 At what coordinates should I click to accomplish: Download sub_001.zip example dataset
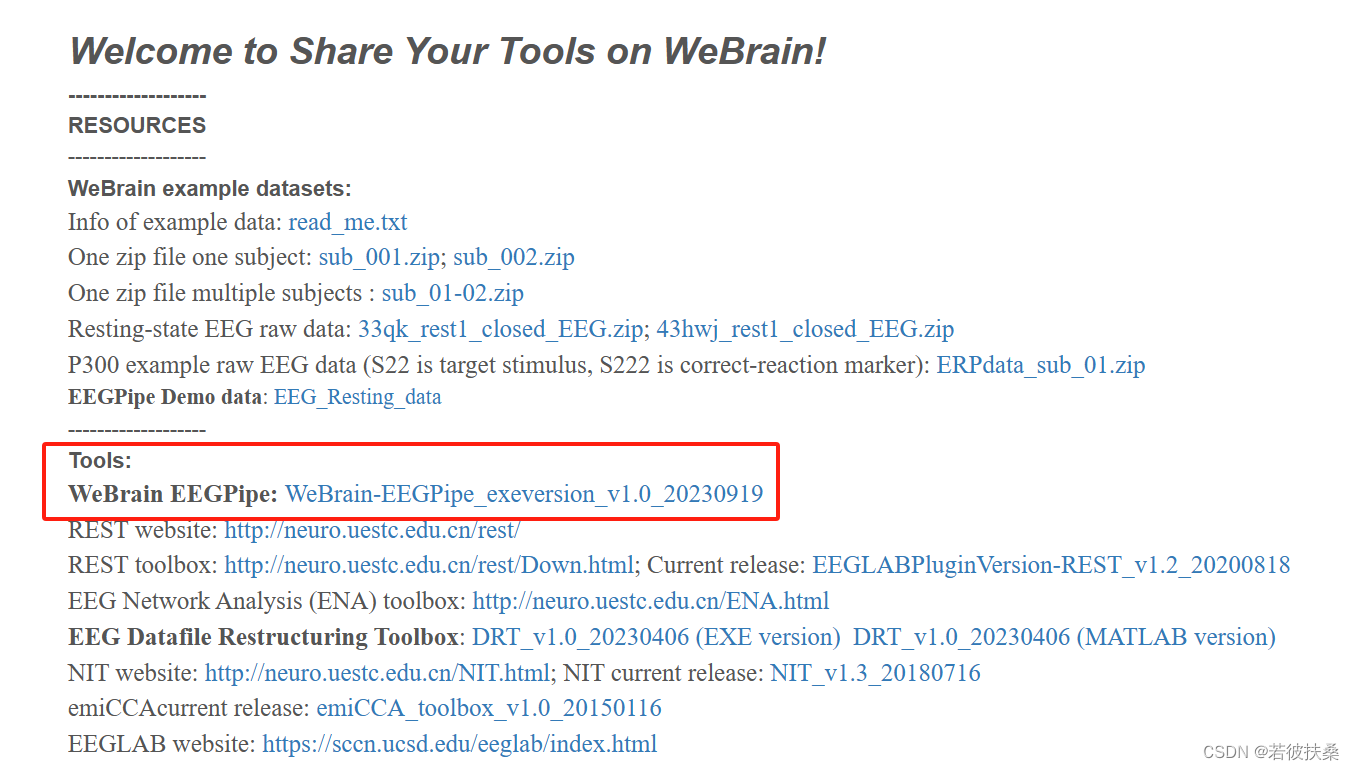(379, 258)
